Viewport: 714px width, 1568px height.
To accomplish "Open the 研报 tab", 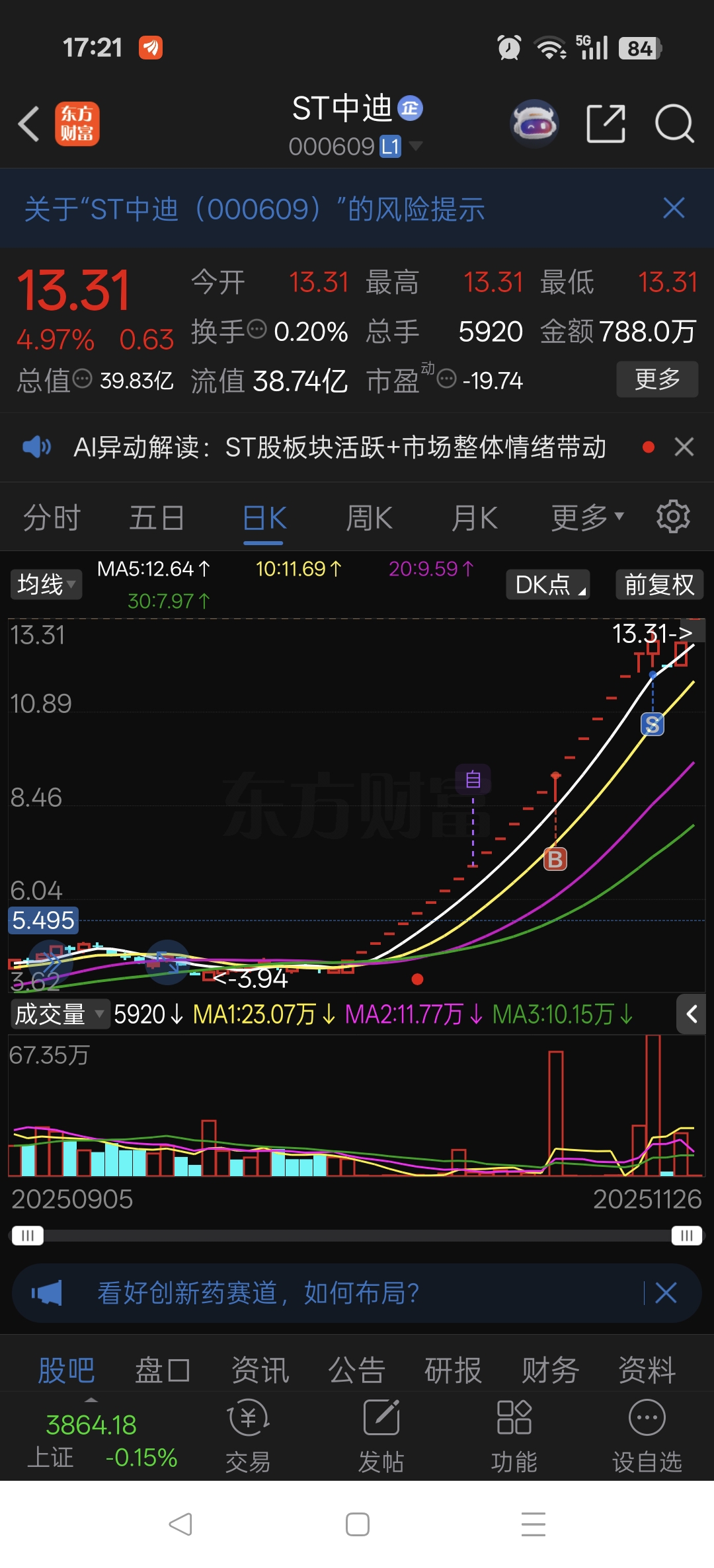I will pyautogui.click(x=453, y=1370).
